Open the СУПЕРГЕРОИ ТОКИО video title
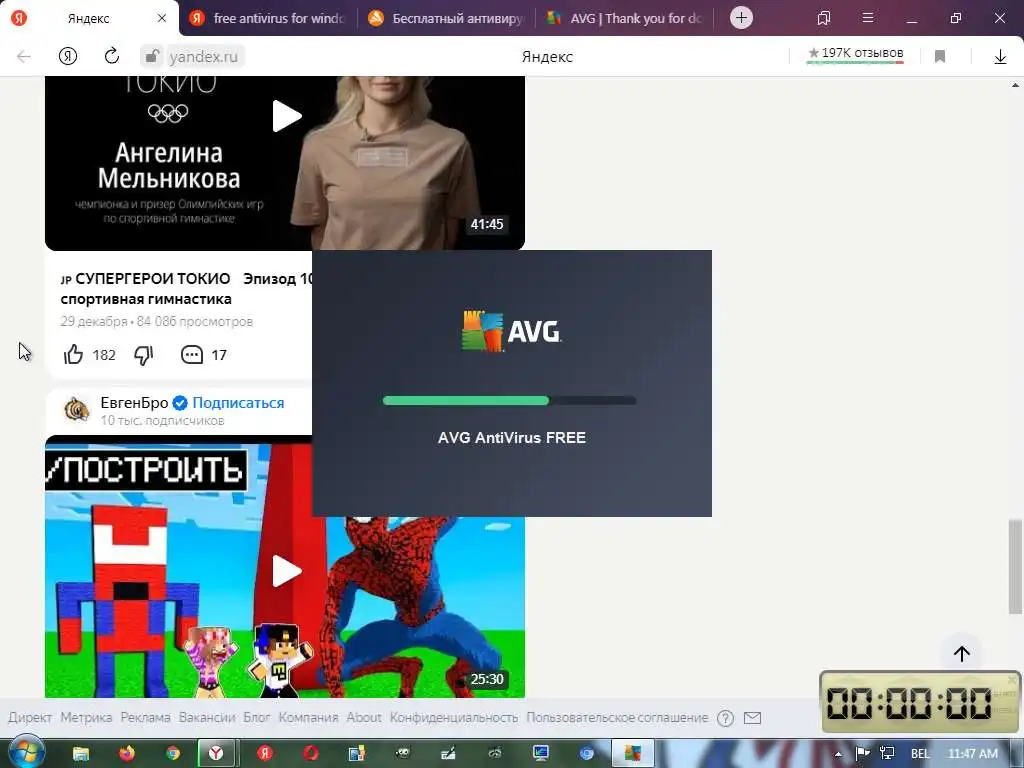The image size is (1024, 768). (x=187, y=289)
